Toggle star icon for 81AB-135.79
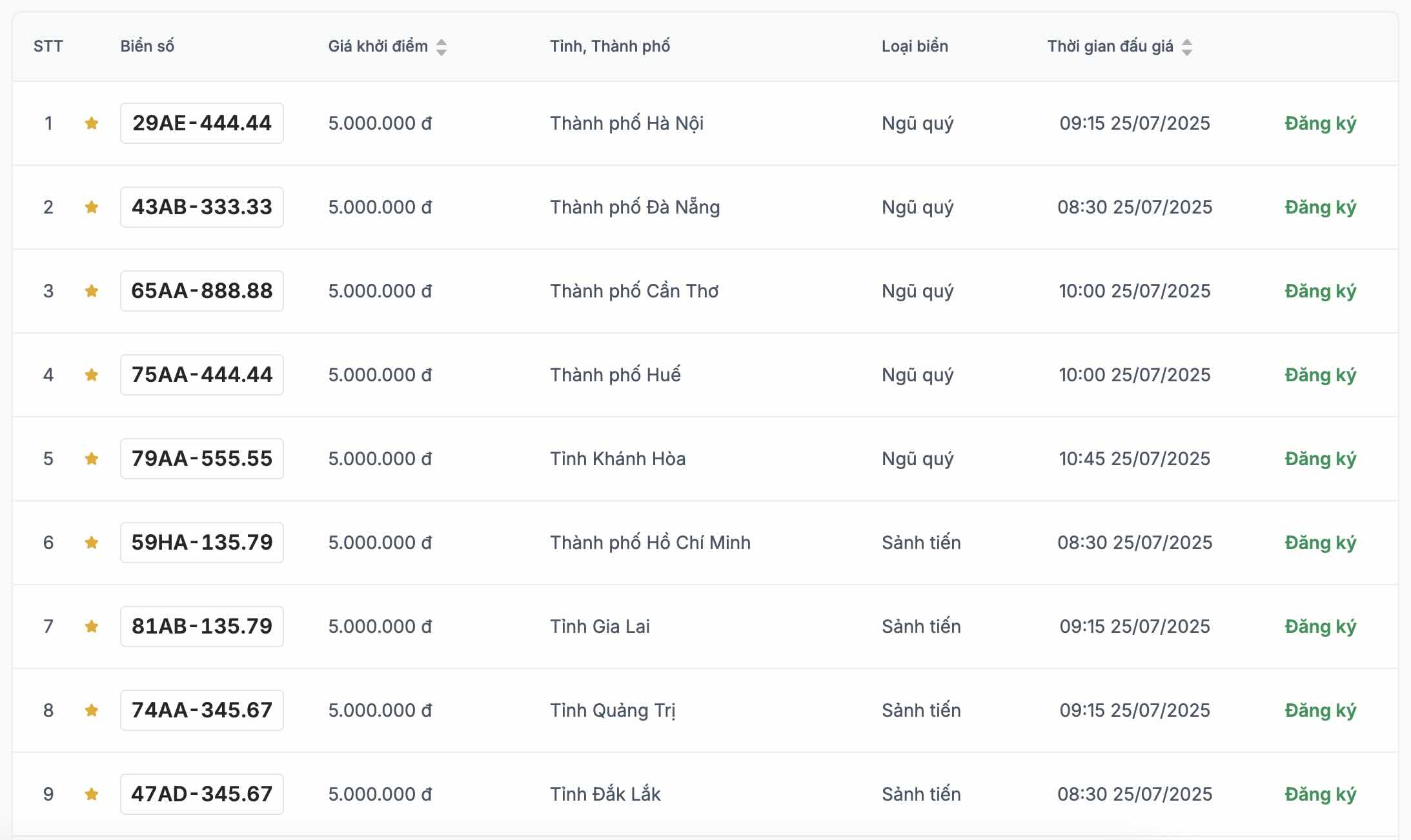Screen dimensions: 1411x840 [92, 626]
